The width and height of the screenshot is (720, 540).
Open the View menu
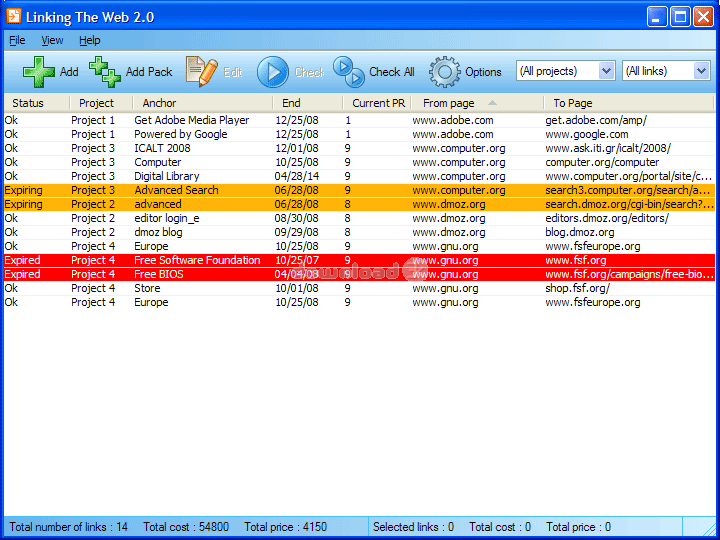[52, 40]
